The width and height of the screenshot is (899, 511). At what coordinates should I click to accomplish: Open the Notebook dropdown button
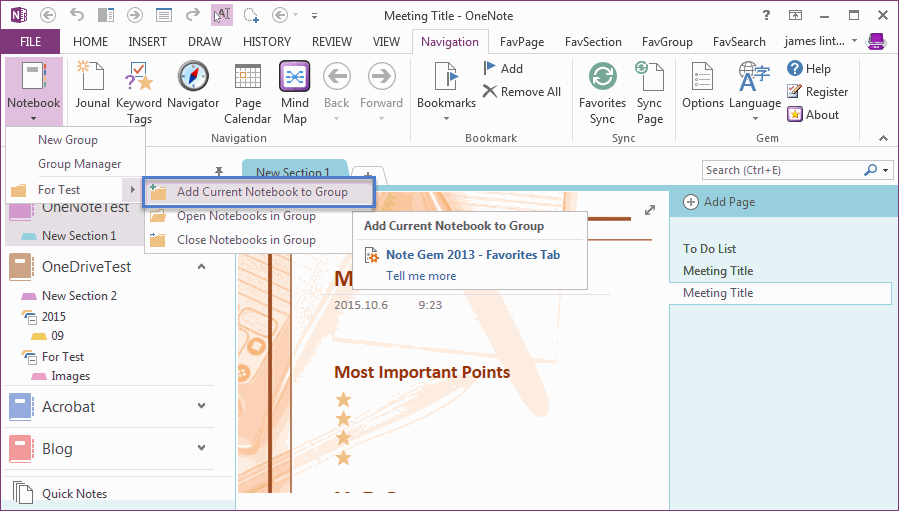point(34,92)
